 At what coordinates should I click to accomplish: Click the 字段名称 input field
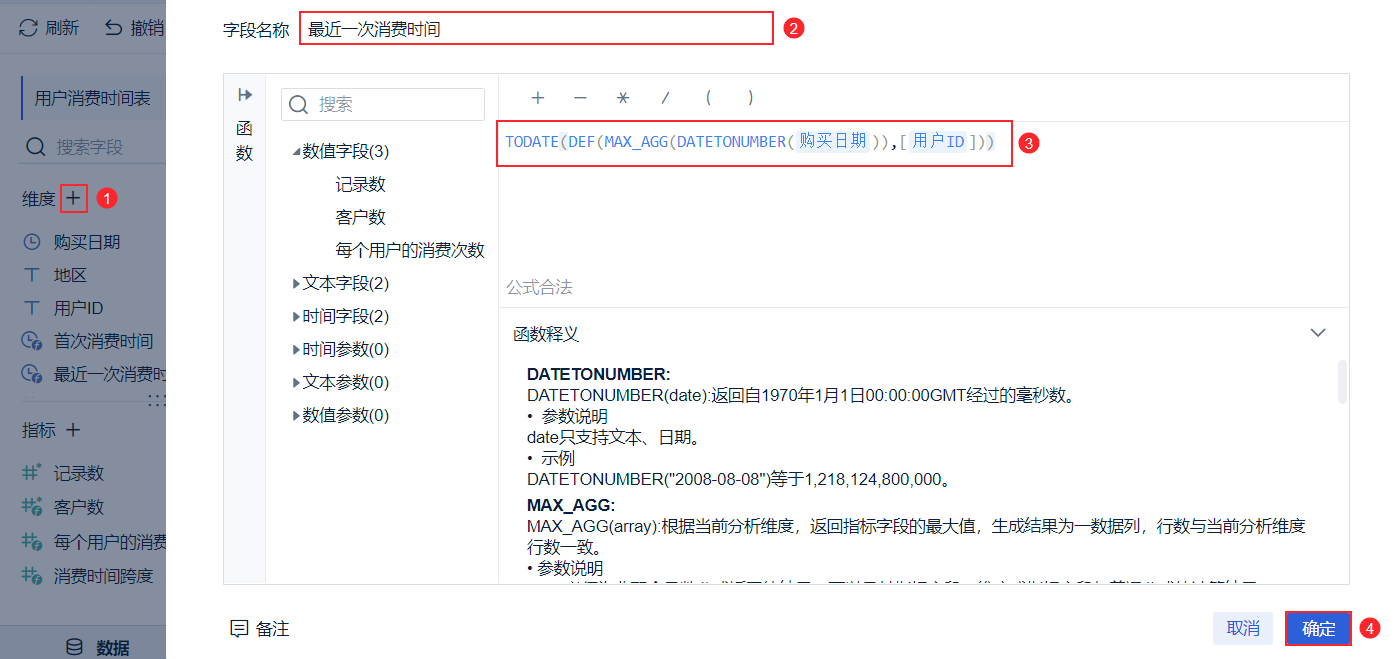click(537, 29)
